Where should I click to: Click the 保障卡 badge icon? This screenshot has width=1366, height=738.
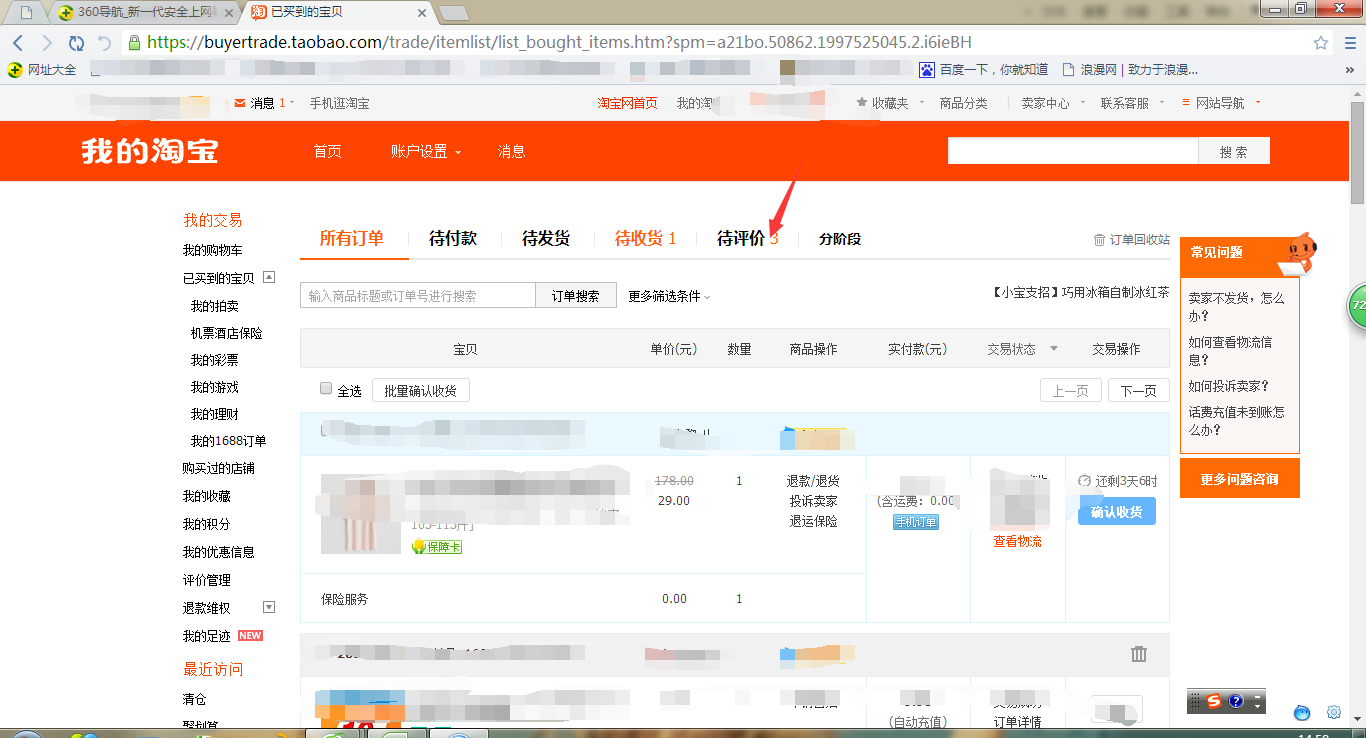click(436, 546)
